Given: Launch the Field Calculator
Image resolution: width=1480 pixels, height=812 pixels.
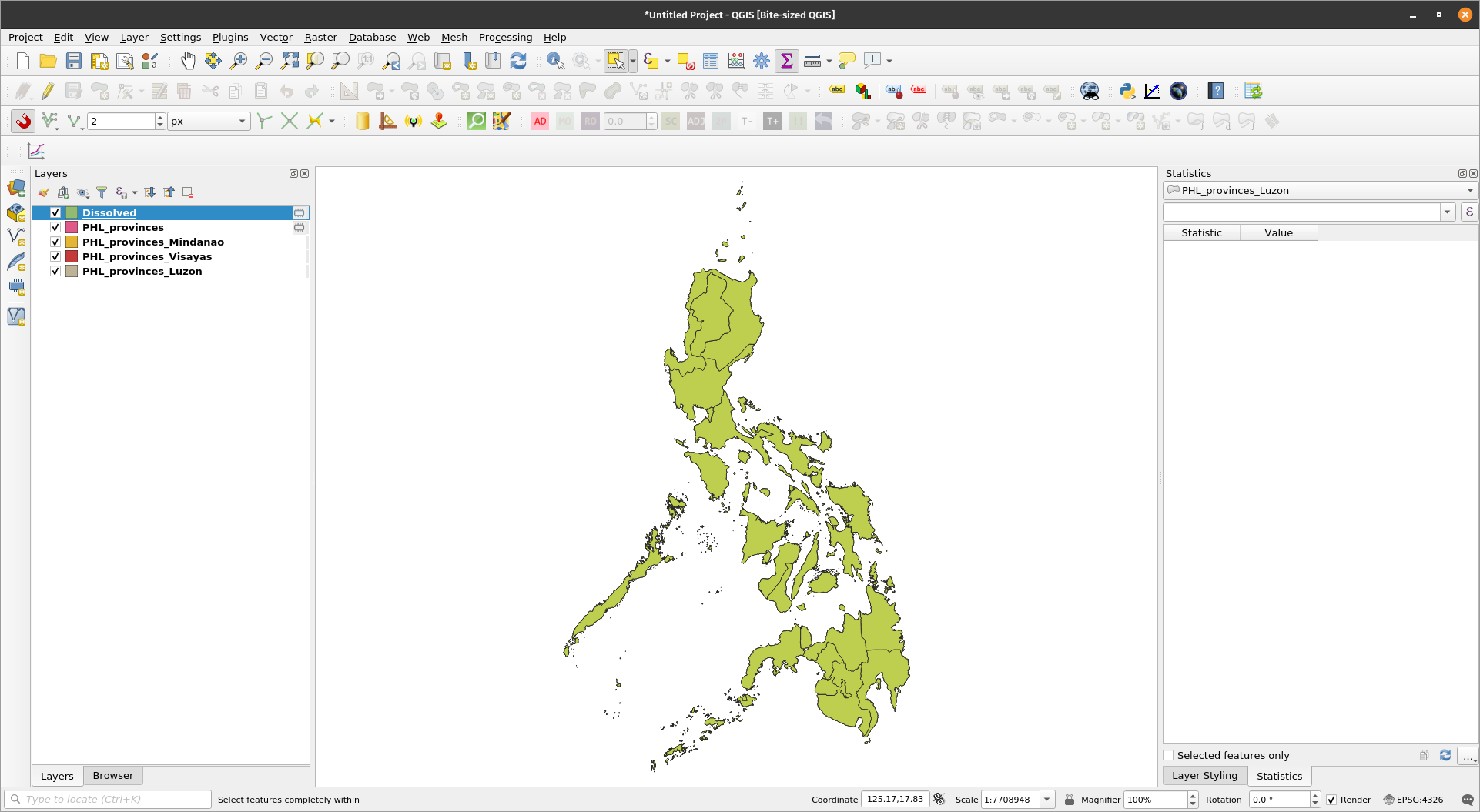Looking at the screenshot, I should click(x=735, y=61).
